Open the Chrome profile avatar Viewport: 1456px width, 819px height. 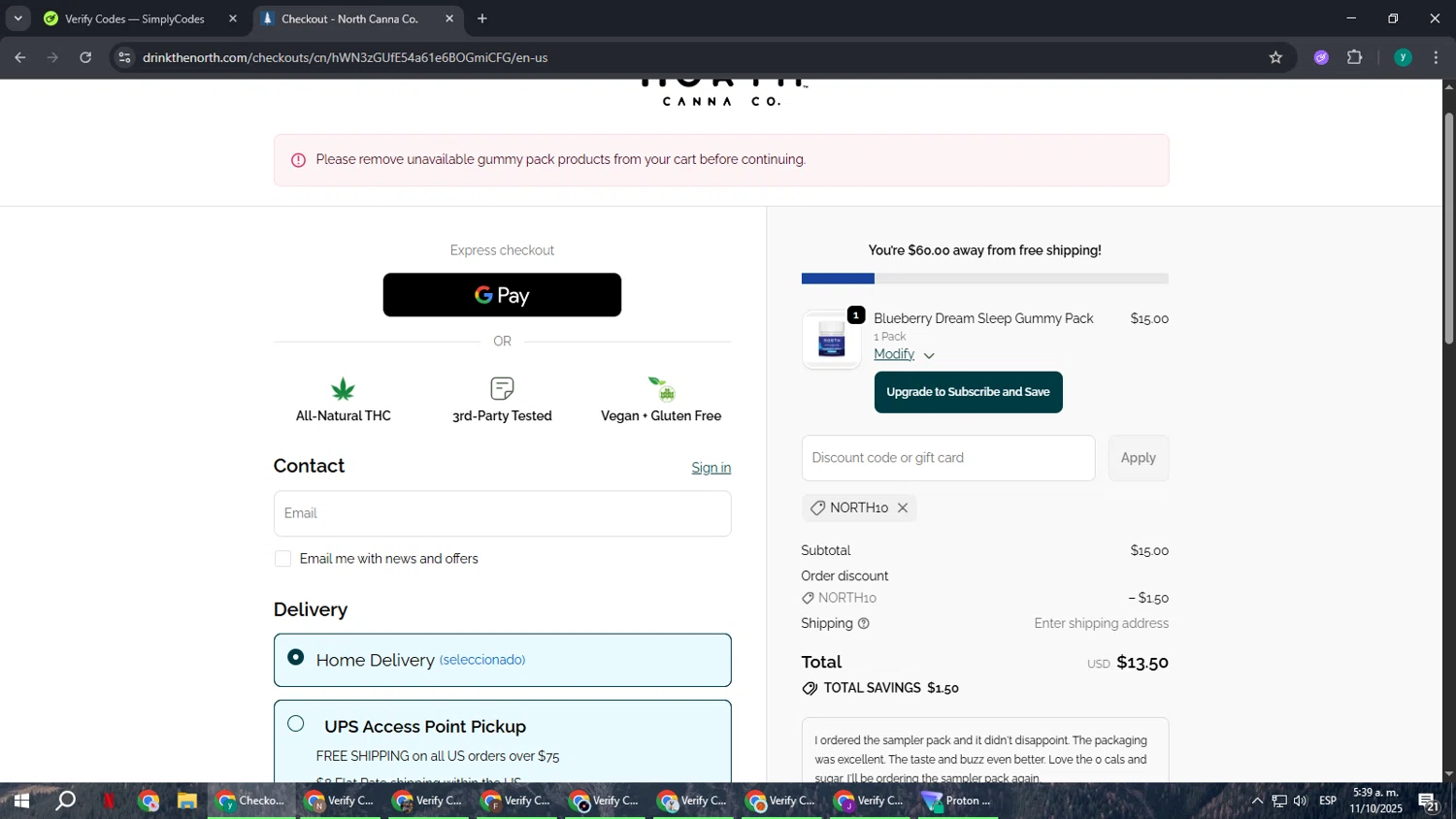(1403, 57)
